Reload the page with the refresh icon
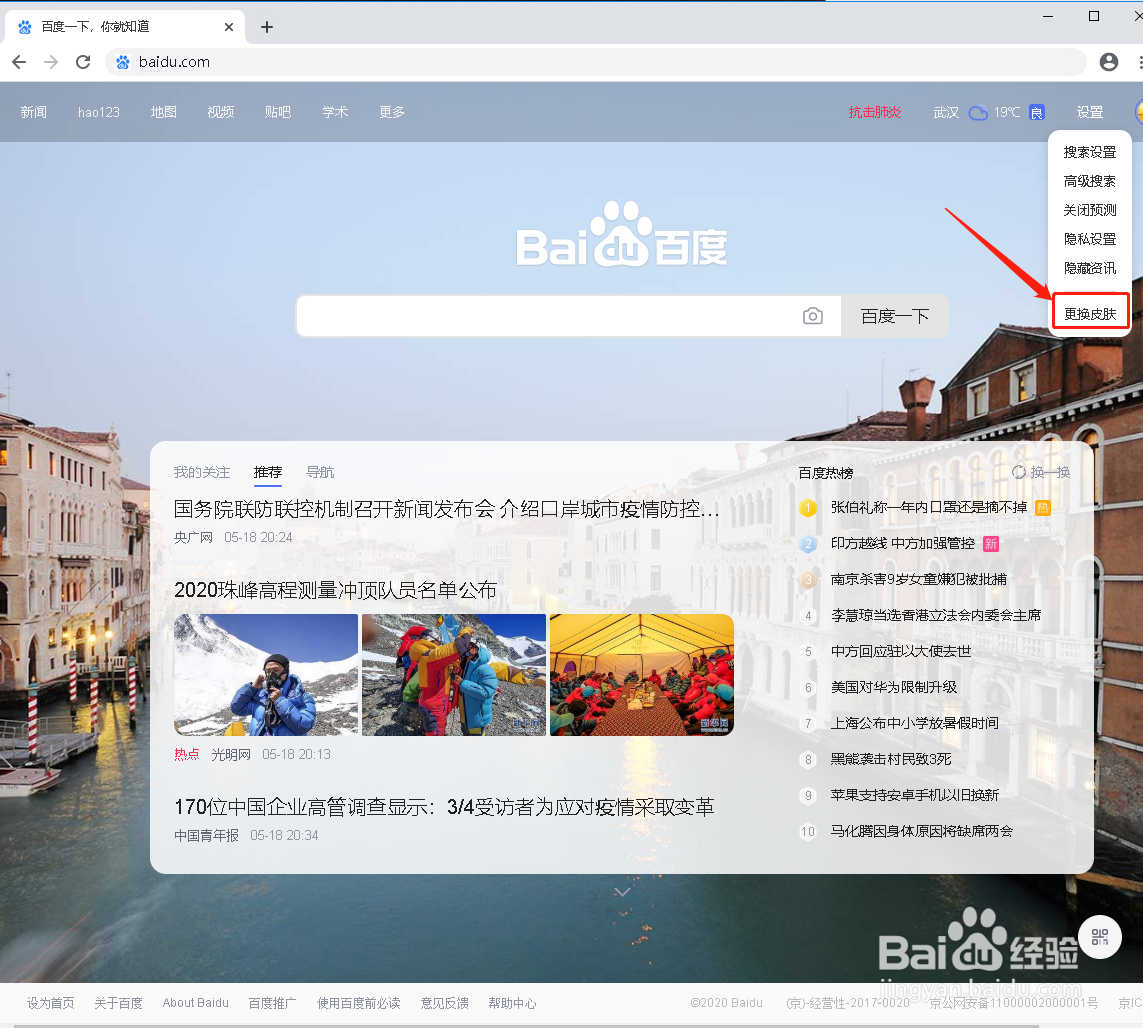Screen dimensions: 1143x1028 pos(83,62)
